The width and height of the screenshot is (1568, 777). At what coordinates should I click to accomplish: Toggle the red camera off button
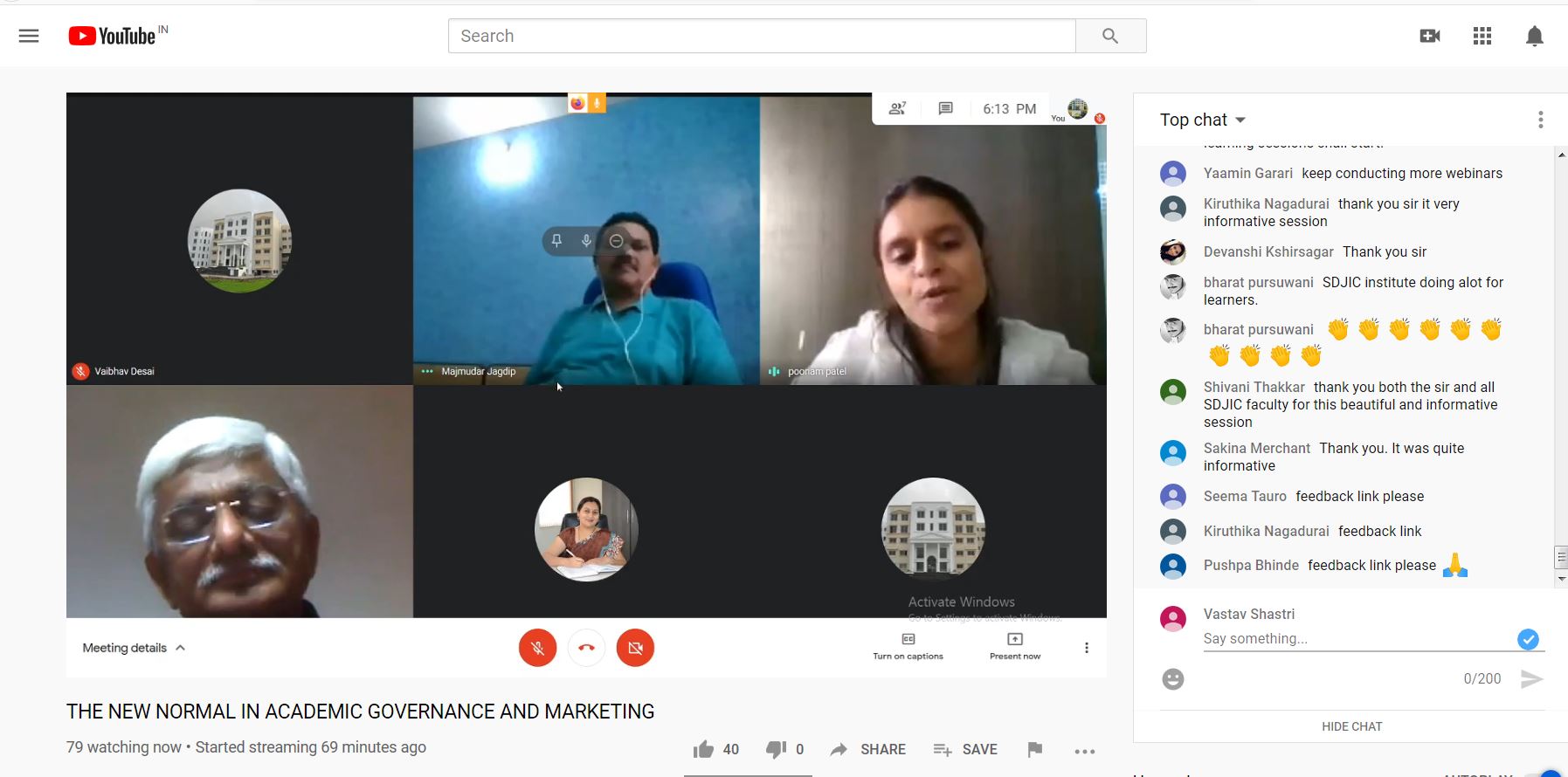coord(635,648)
